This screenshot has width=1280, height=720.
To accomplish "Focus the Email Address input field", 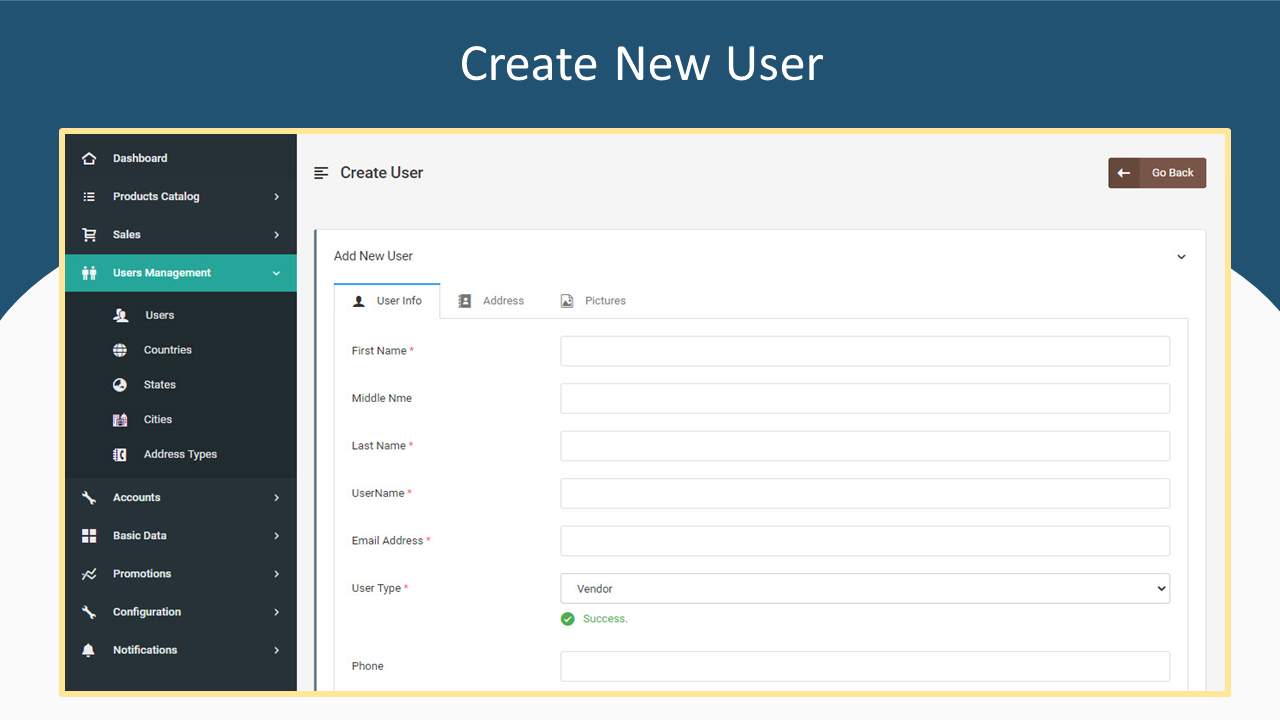I will 865,541.
